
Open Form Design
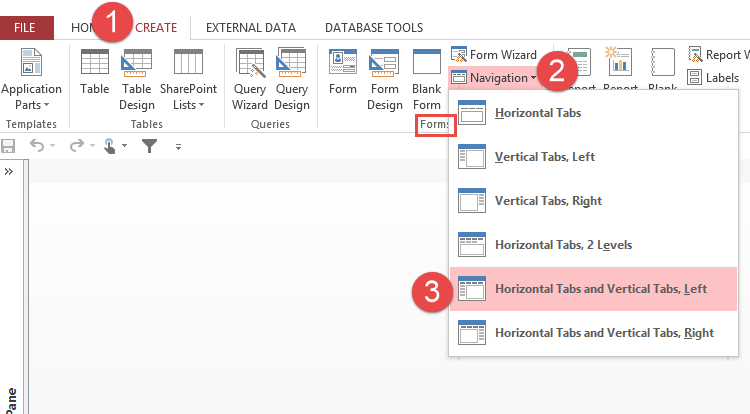[385, 80]
